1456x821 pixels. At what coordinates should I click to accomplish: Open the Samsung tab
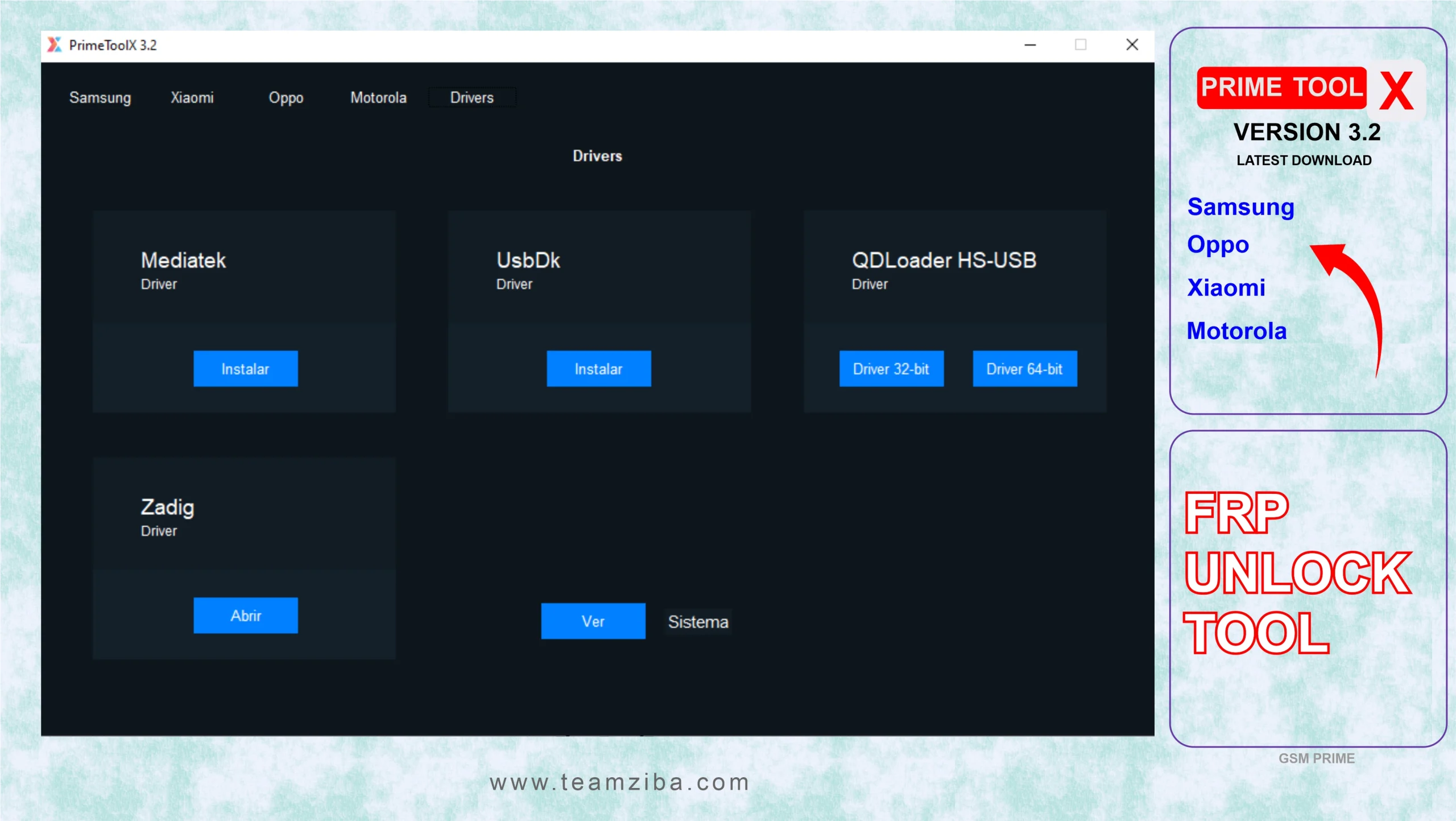(x=100, y=97)
